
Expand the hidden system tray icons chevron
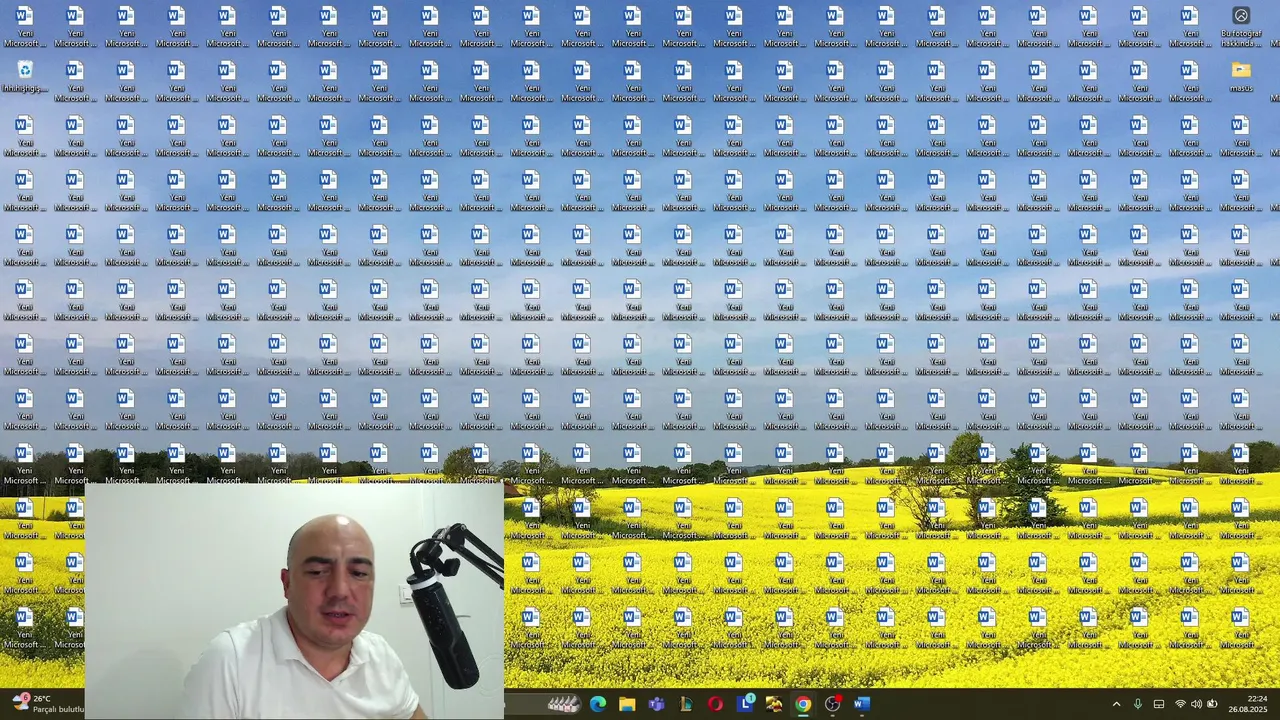click(1116, 704)
